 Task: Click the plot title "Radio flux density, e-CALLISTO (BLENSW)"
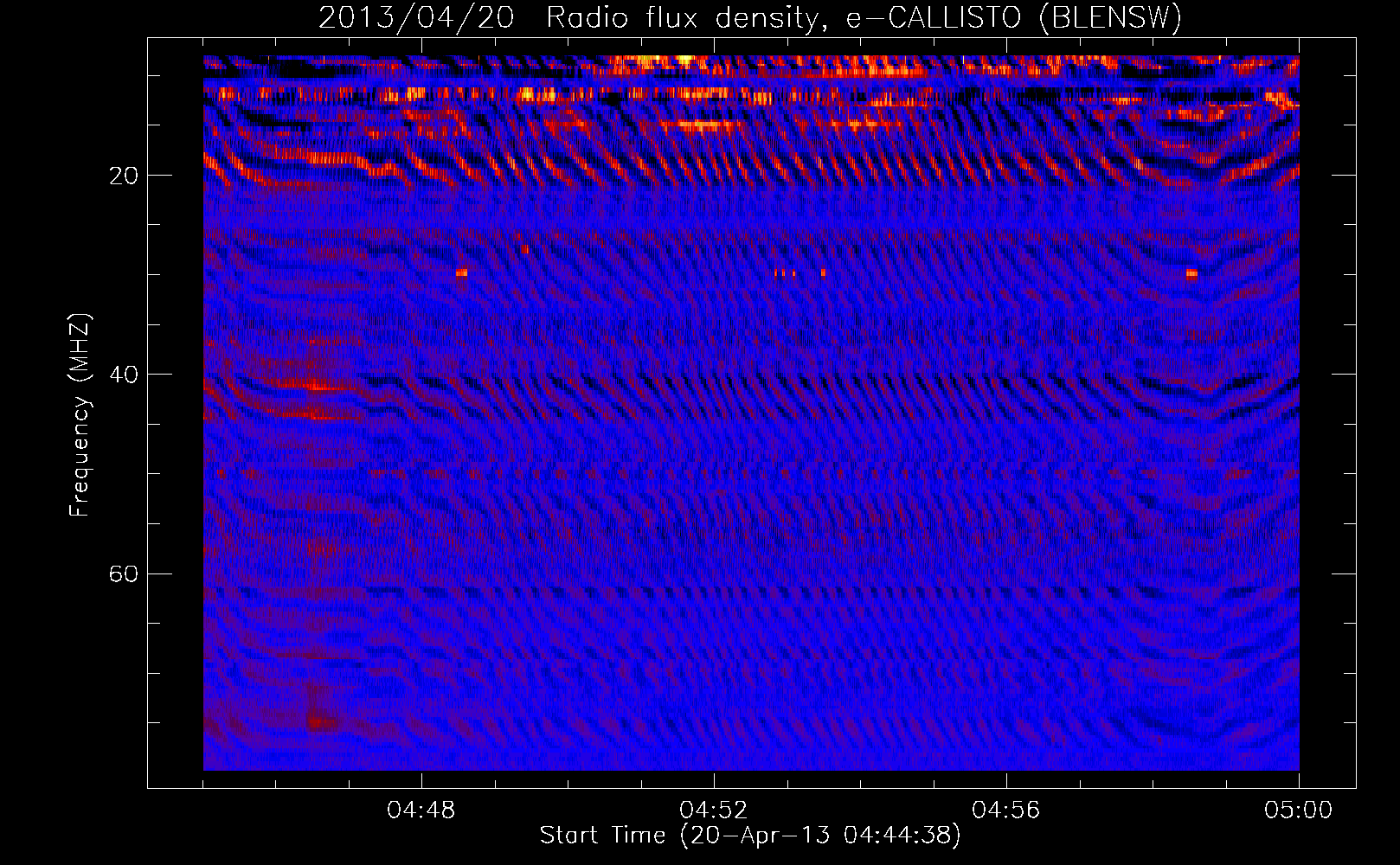[x=864, y=18]
